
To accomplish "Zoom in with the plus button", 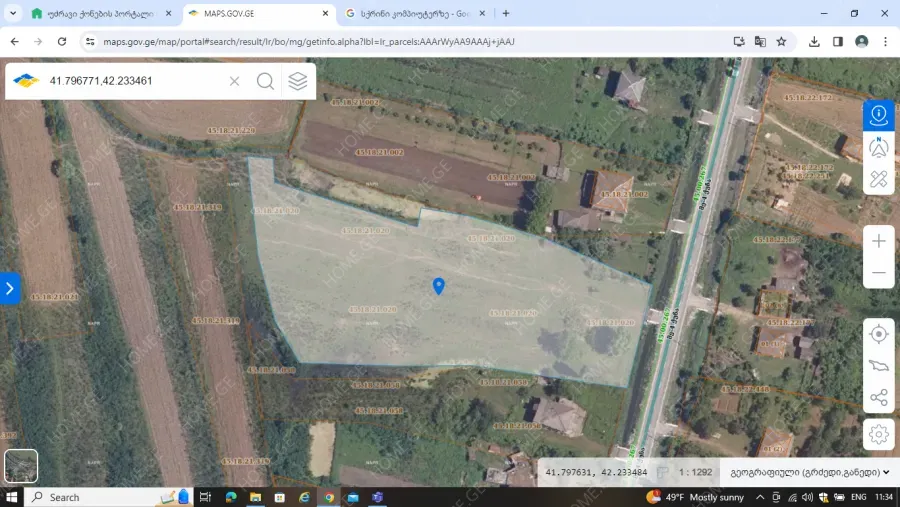I will click(878, 241).
